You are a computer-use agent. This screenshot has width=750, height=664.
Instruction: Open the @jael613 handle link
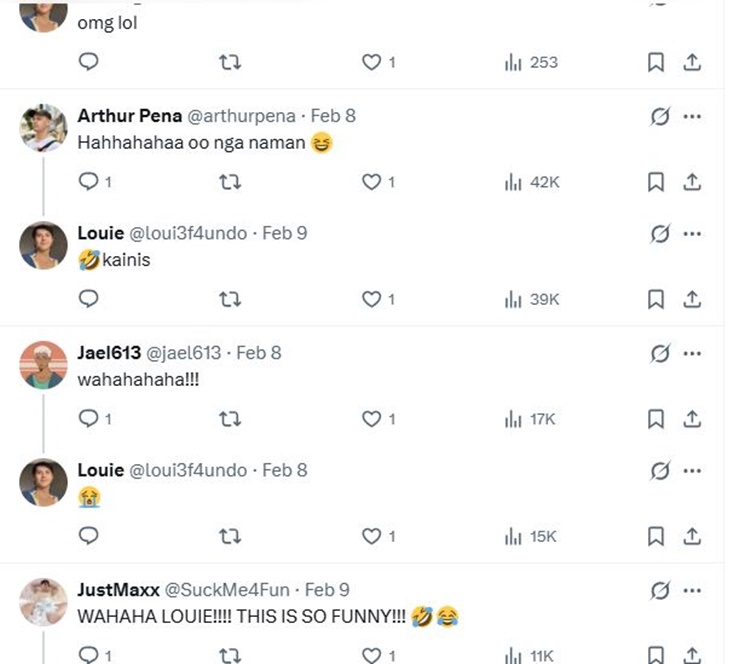click(184, 353)
